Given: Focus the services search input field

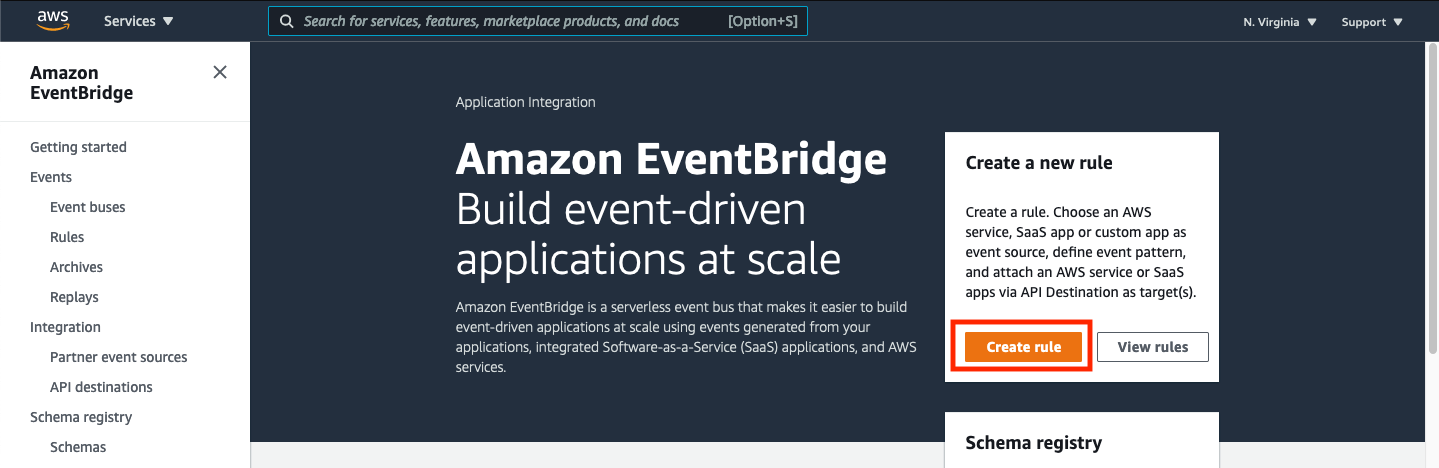Looking at the screenshot, I should tap(538, 21).
